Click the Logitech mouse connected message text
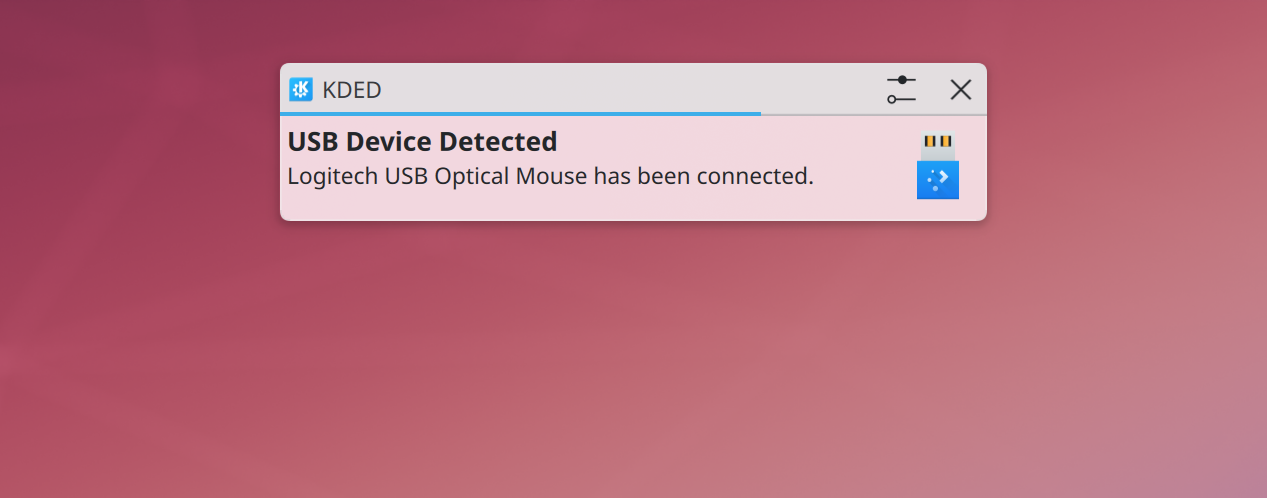Image resolution: width=1267 pixels, height=498 pixels. tap(550, 177)
